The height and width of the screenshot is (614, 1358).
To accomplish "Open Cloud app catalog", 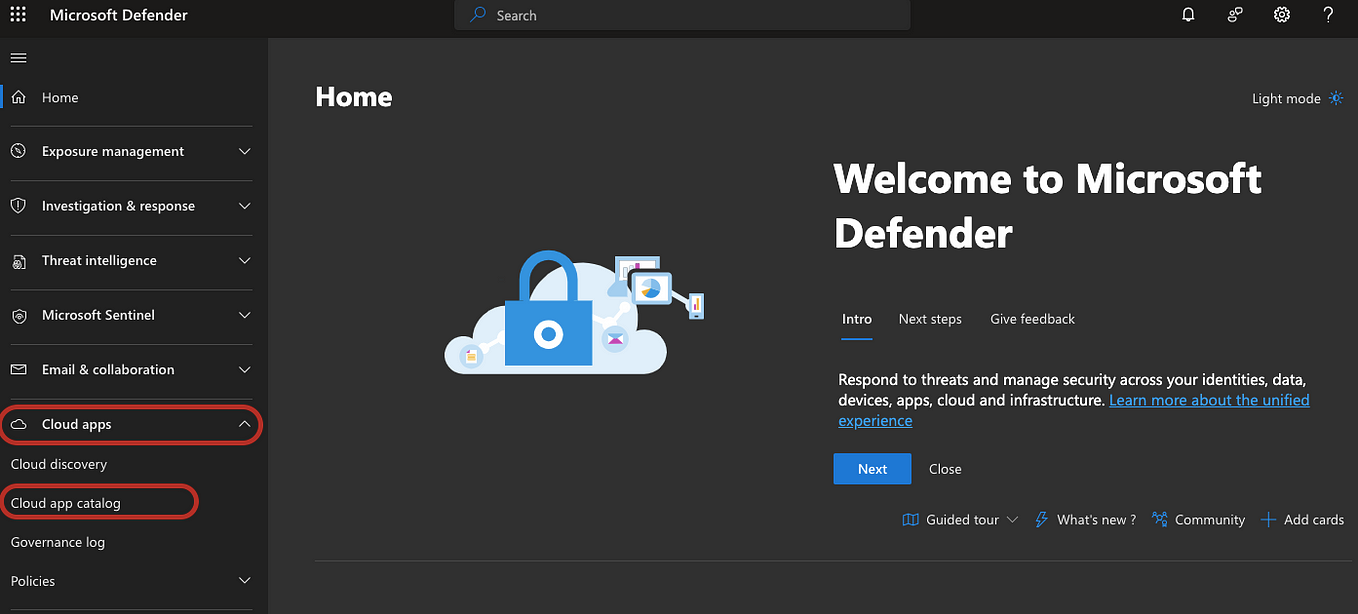I will click(x=66, y=503).
